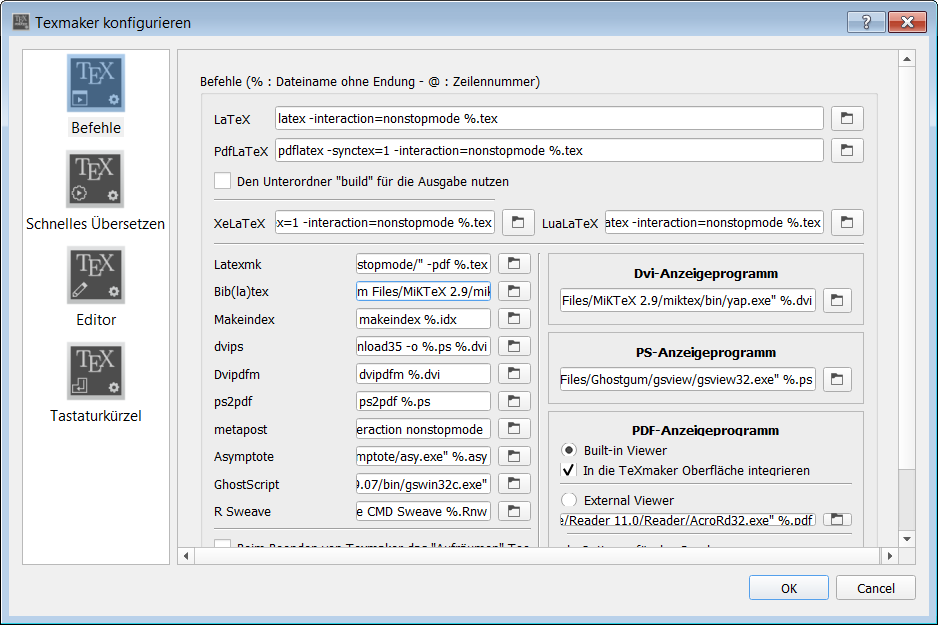Click the Makeindex command field

tap(423, 319)
